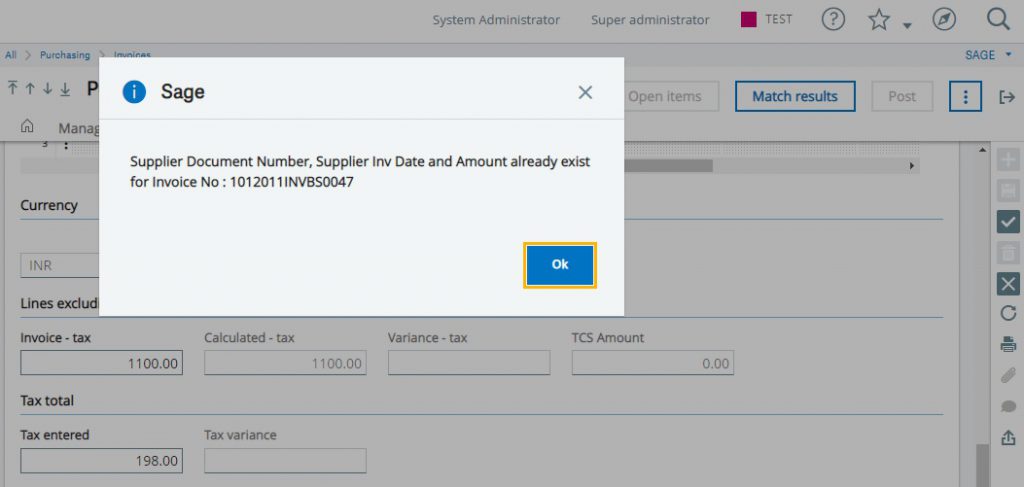Go to first record arrow icon
The width and height of the screenshot is (1024, 487).
[12, 89]
